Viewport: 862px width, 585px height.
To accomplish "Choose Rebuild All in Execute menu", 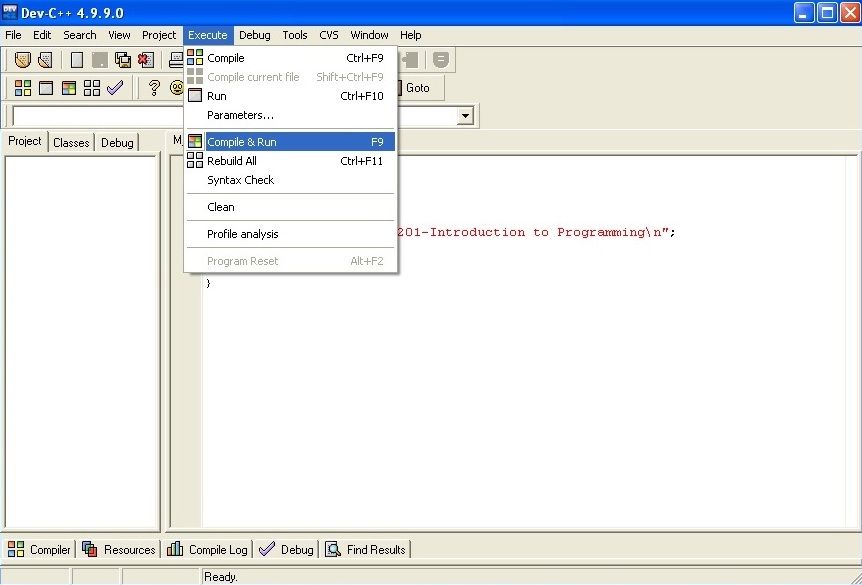I will pyautogui.click(x=290, y=161).
